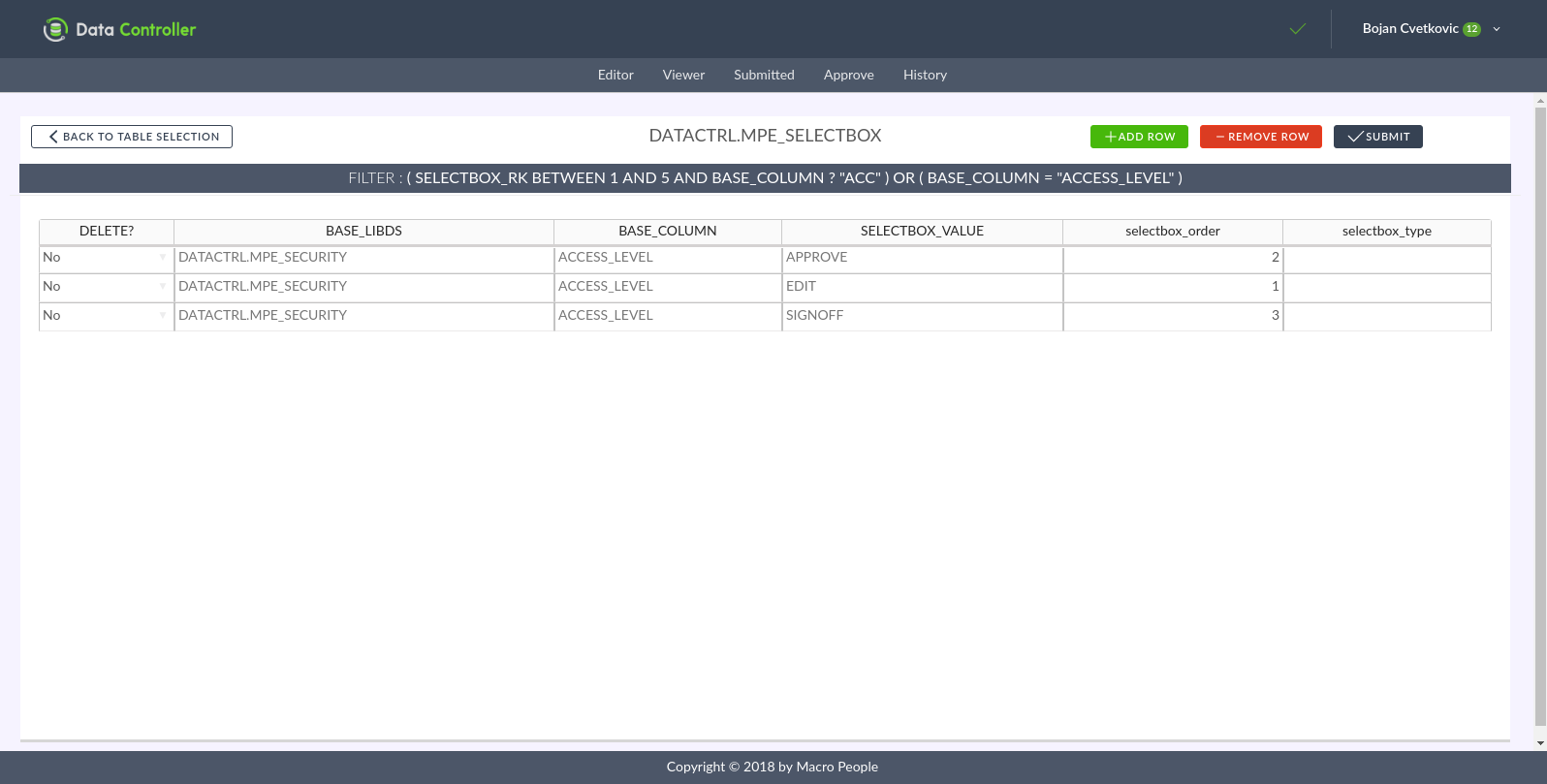Click the selectbox_order column header

(1172, 232)
